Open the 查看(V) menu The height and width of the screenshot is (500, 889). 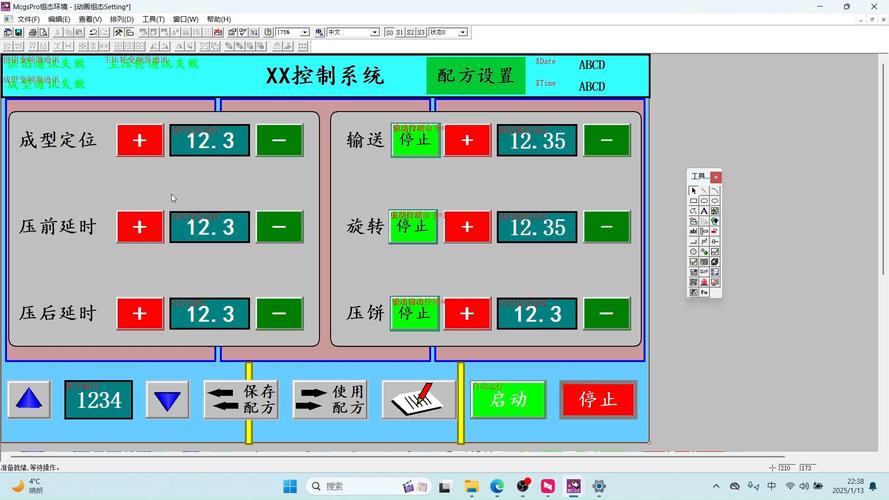pos(90,19)
